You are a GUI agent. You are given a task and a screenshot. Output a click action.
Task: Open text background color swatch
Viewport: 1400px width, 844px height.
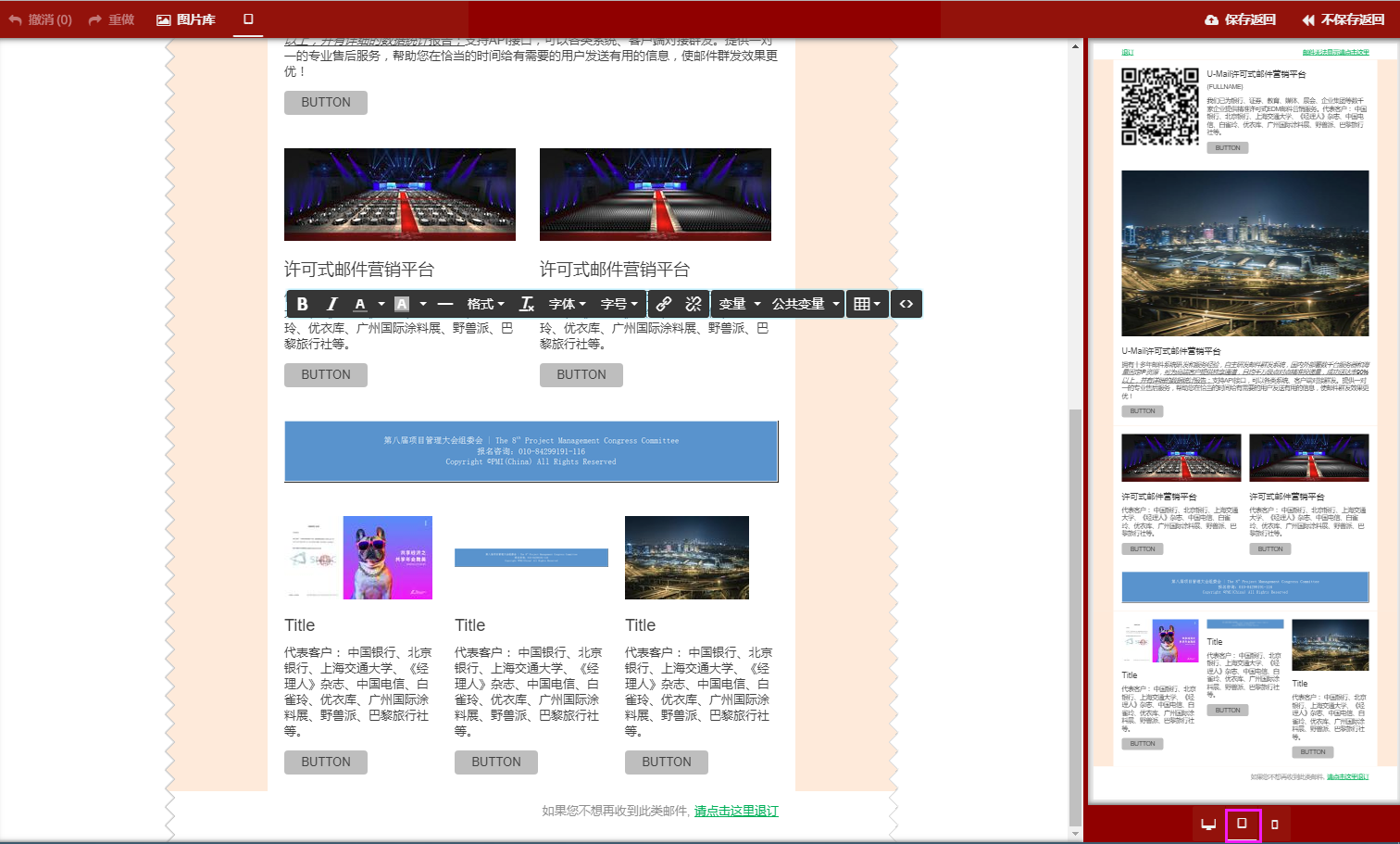402,304
